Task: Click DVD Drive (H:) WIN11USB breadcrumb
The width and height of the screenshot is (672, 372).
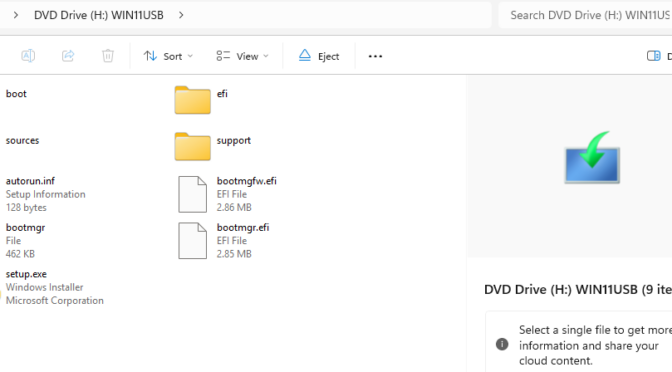Action: click(x=99, y=15)
